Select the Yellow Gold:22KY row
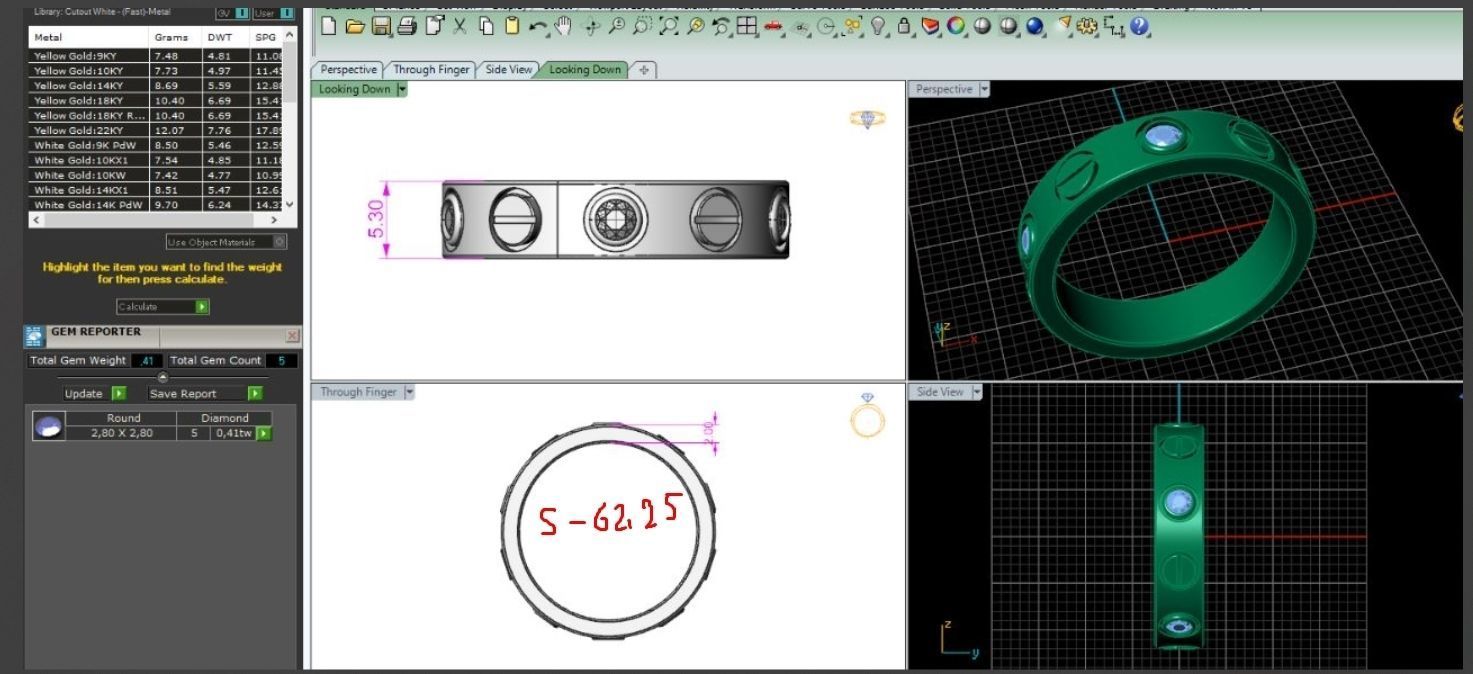This screenshot has height=674, width=1473. 156,130
